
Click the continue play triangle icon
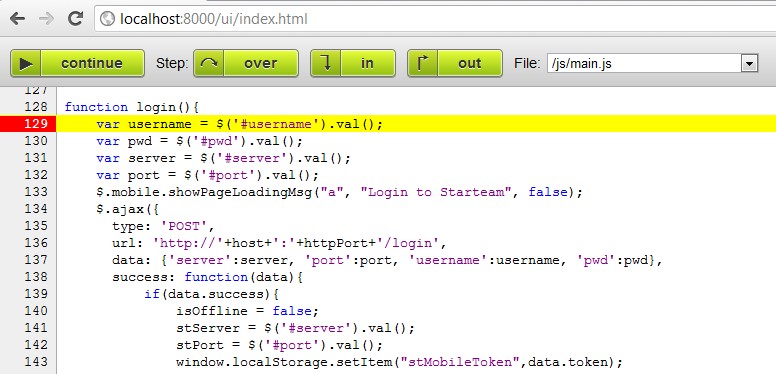tap(26, 63)
